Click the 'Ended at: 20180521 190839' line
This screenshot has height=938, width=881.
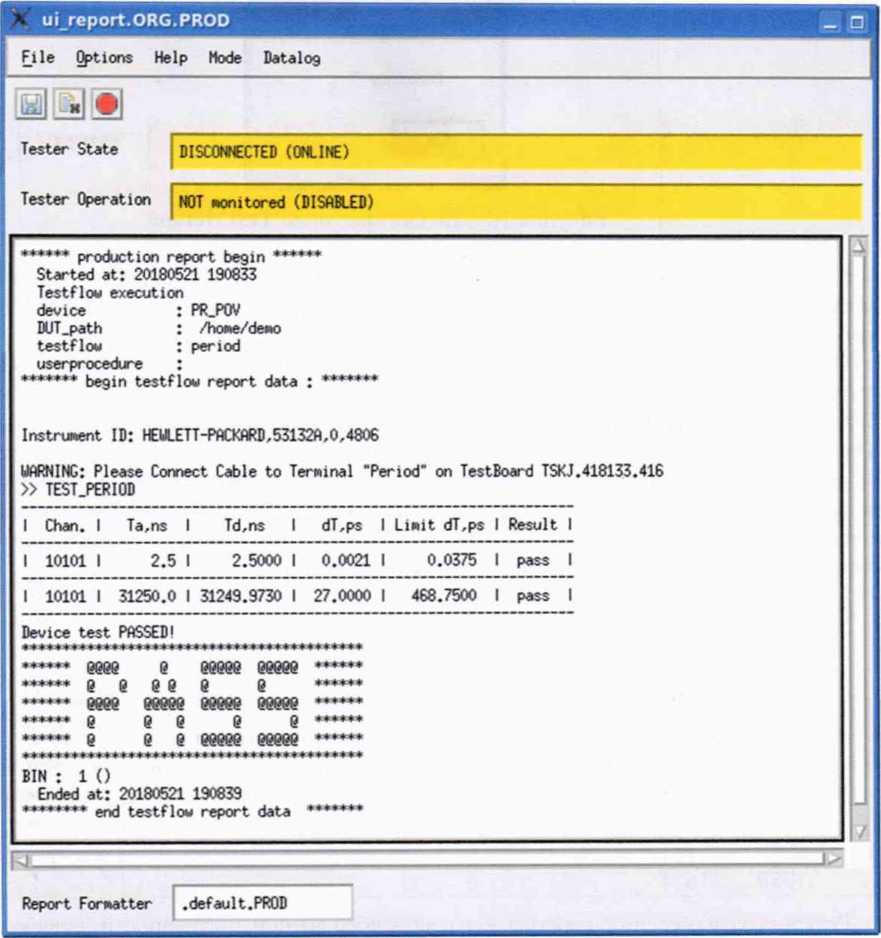[x=139, y=794]
